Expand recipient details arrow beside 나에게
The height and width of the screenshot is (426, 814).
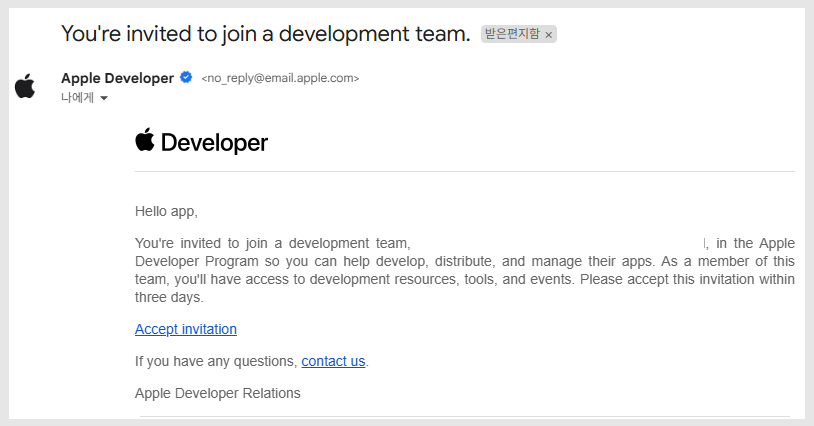click(103, 98)
